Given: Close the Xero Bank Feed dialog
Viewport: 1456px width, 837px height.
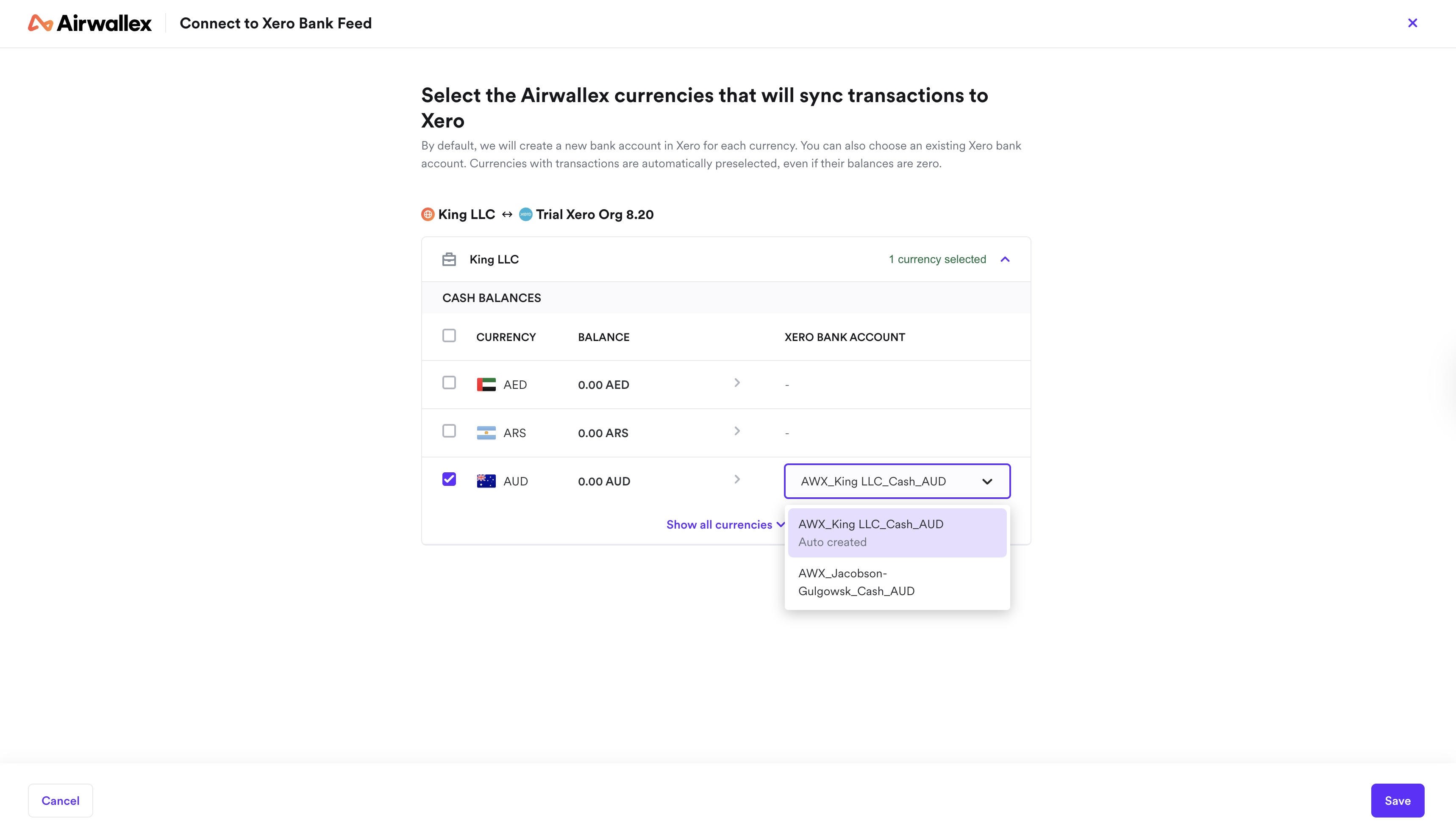Looking at the screenshot, I should 1412,23.
